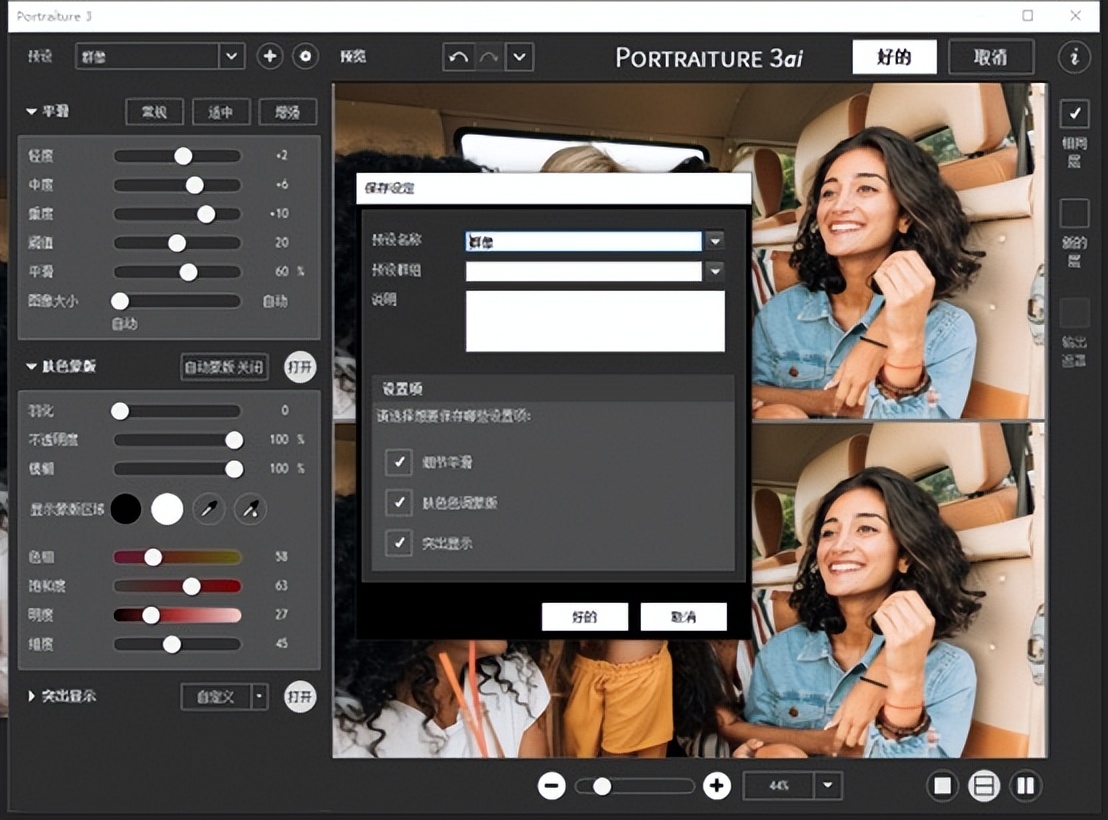Select the black mask display swatch
Viewport: 1108px width, 820px height.
126,509
